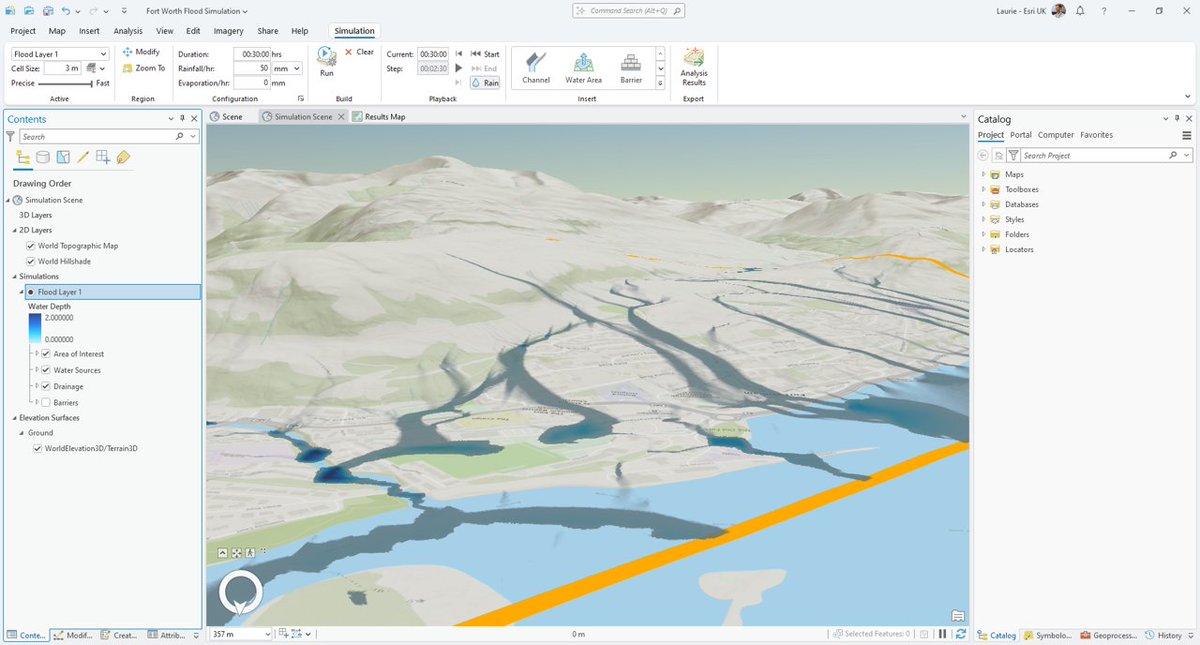Toggle the Rain playback button

tap(485, 83)
